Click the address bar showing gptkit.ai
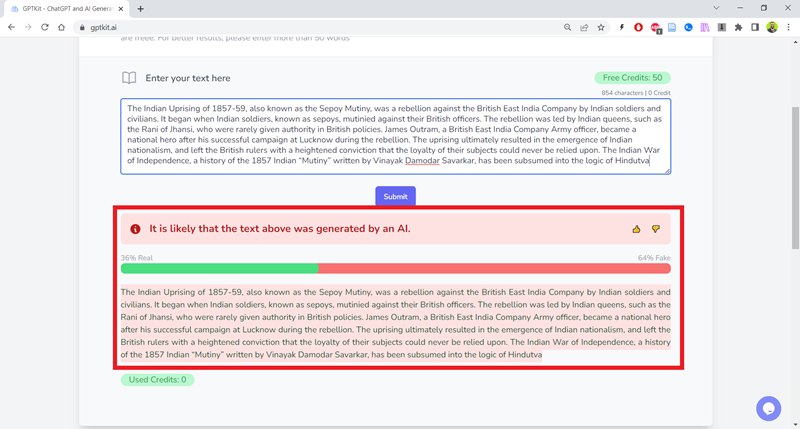Screen dimensions: 800x429 click(316, 28)
